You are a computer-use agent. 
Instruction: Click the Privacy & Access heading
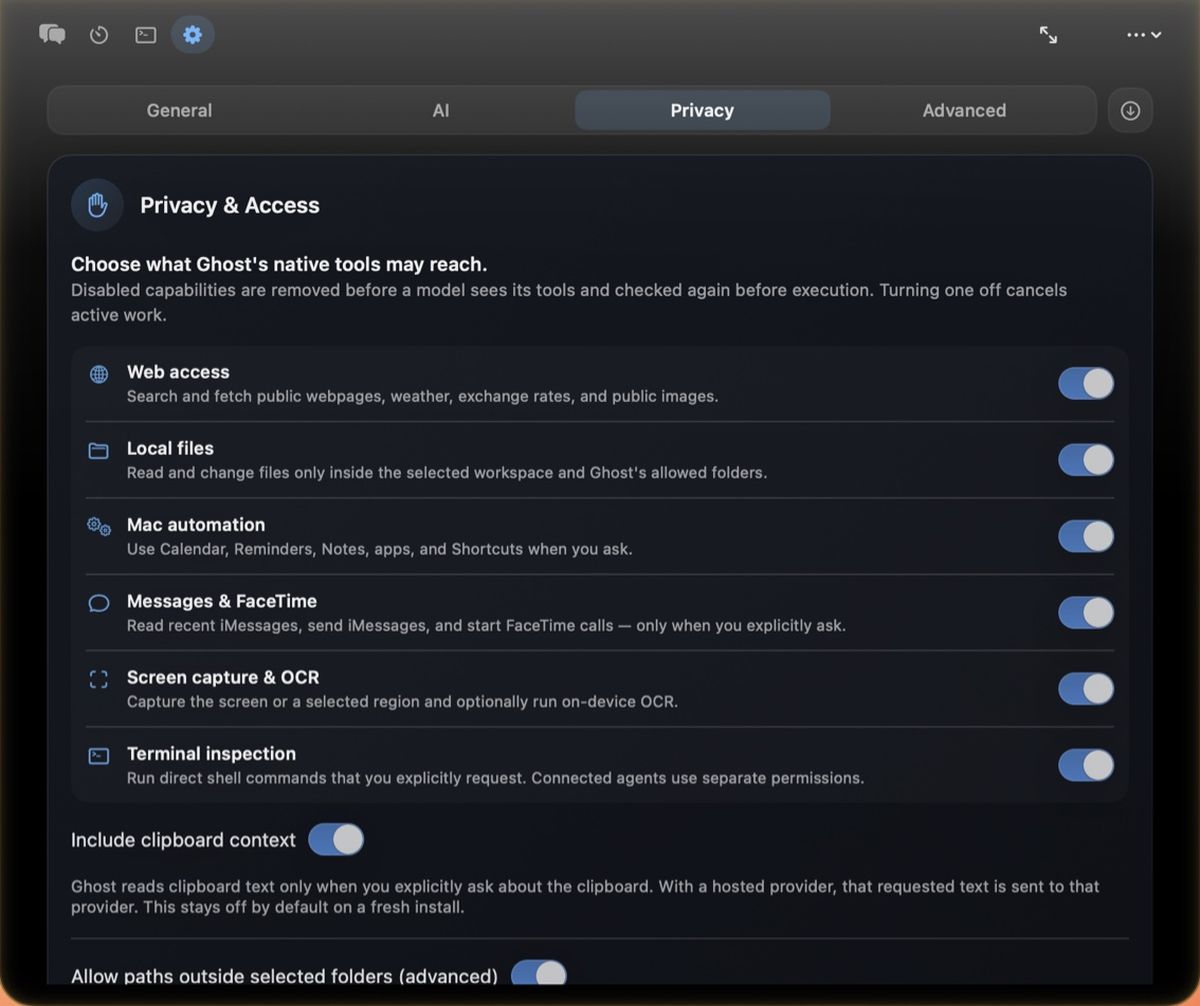[x=230, y=205]
